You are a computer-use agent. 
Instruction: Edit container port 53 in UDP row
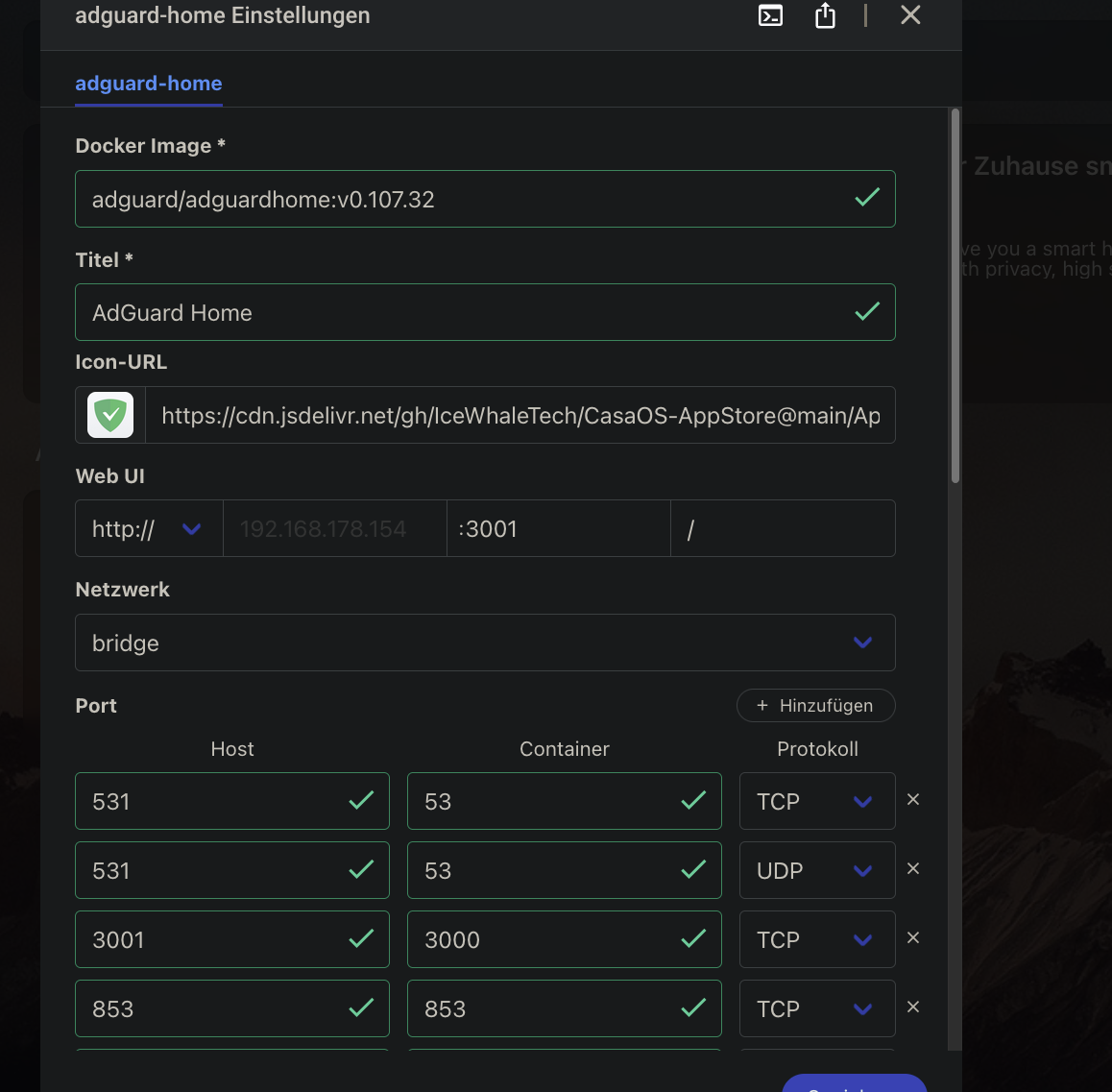pos(565,870)
